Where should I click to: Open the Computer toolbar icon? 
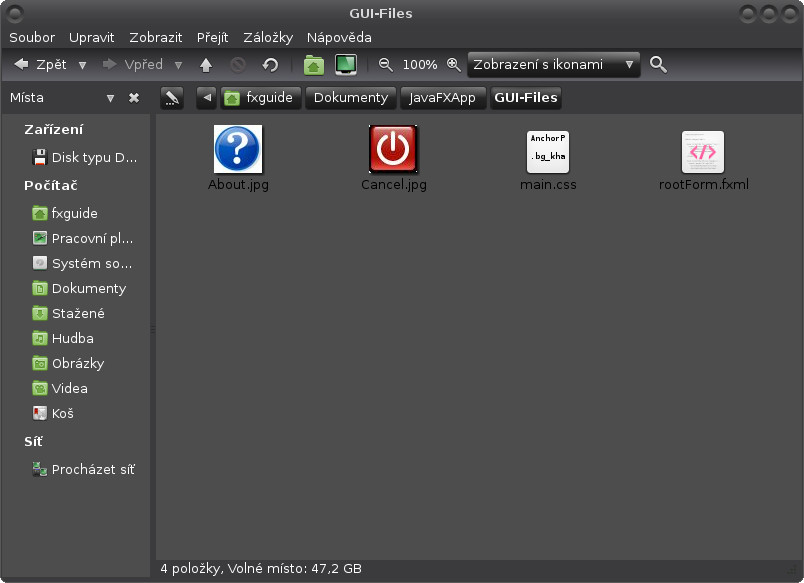(x=346, y=65)
